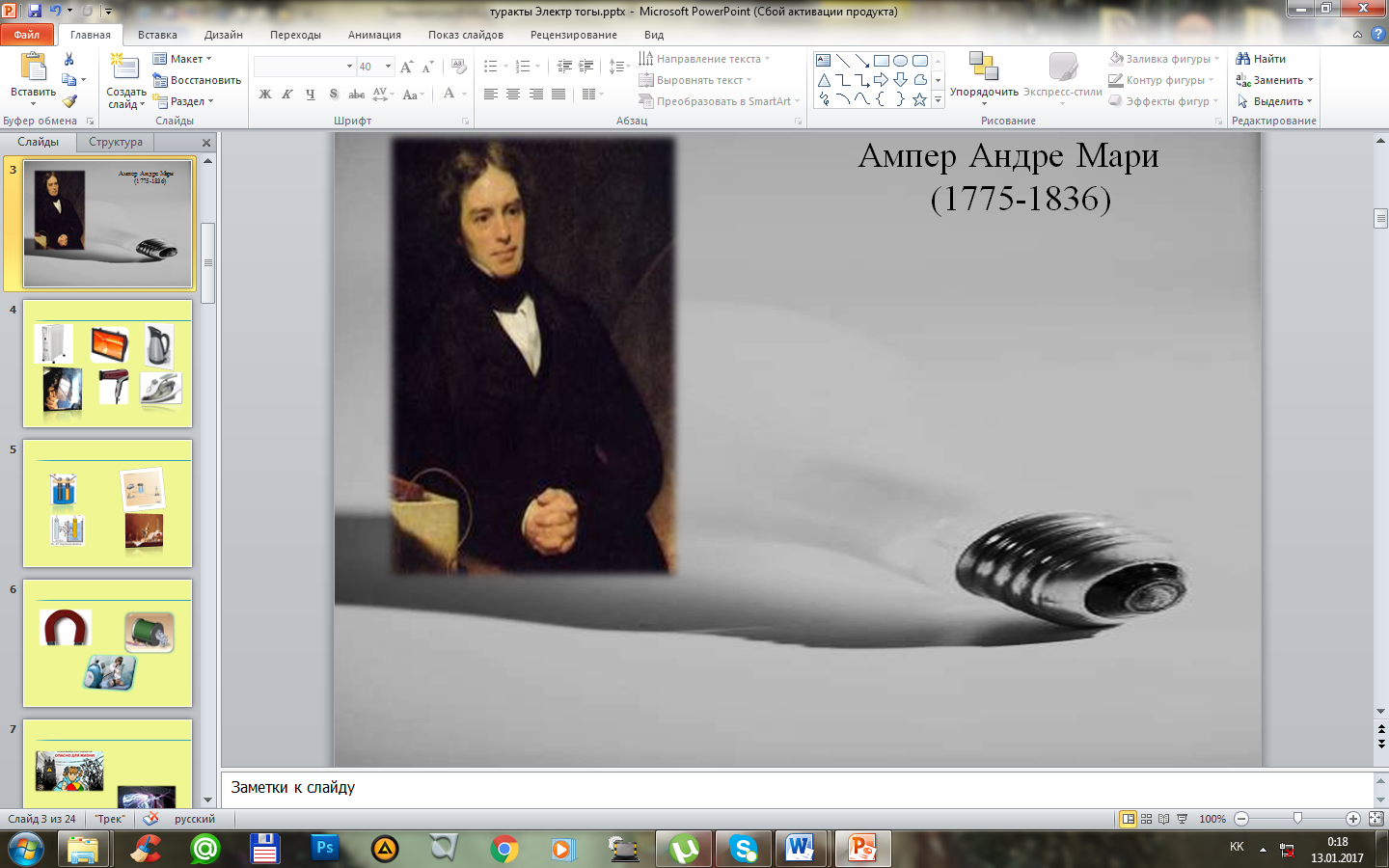
Task: Open the Упорядочить arrange icon
Action: pyautogui.click(x=983, y=68)
